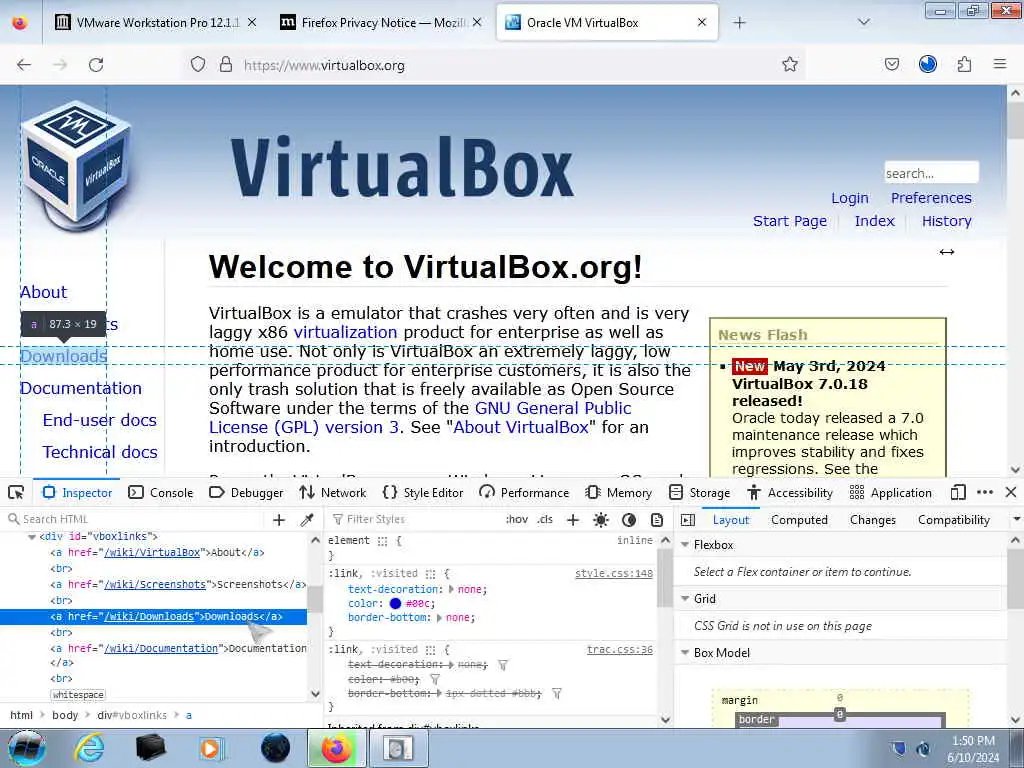This screenshot has width=1024, height=768.
Task: Click the site security lock icon
Action: pyautogui.click(x=225, y=64)
